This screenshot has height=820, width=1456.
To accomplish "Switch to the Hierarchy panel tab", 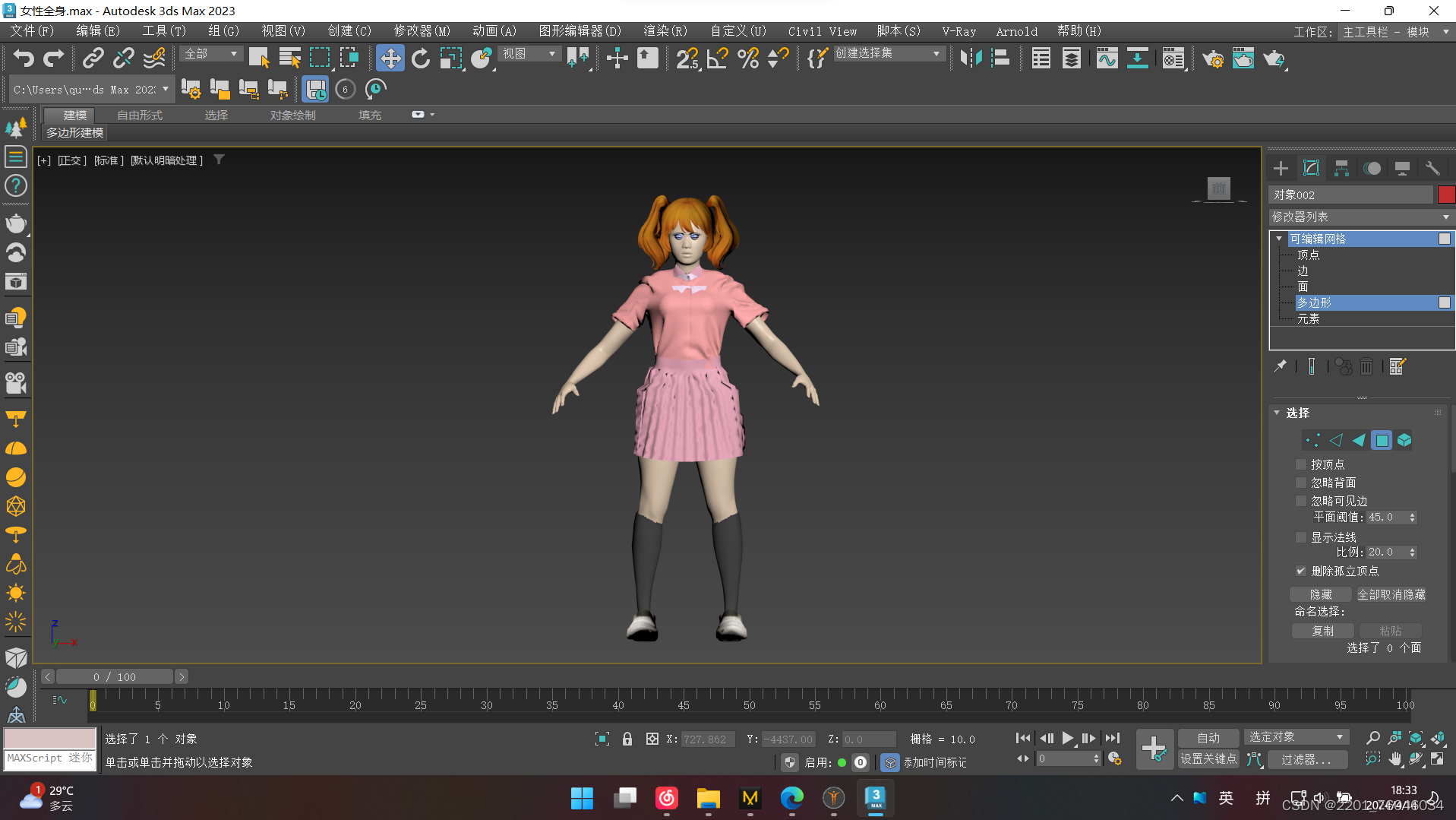I will (1341, 169).
